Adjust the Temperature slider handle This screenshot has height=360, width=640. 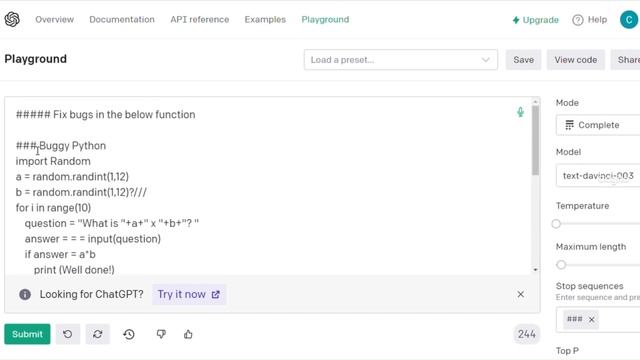556,224
